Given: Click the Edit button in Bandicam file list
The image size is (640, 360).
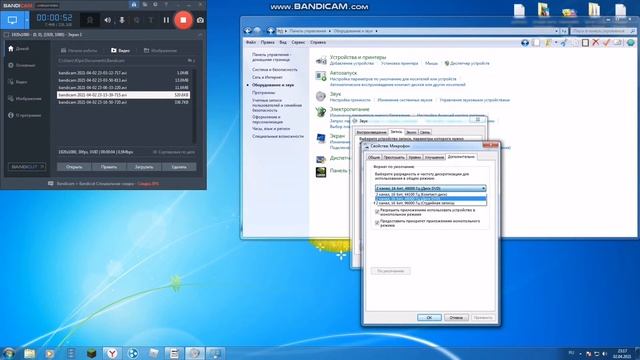Looking at the screenshot, I should click(x=109, y=167).
